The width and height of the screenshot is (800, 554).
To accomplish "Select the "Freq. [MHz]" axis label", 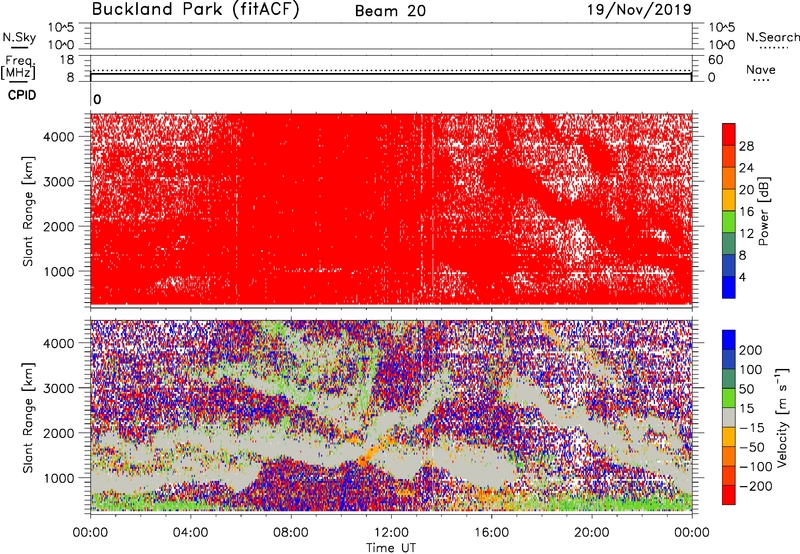I will [x=19, y=67].
